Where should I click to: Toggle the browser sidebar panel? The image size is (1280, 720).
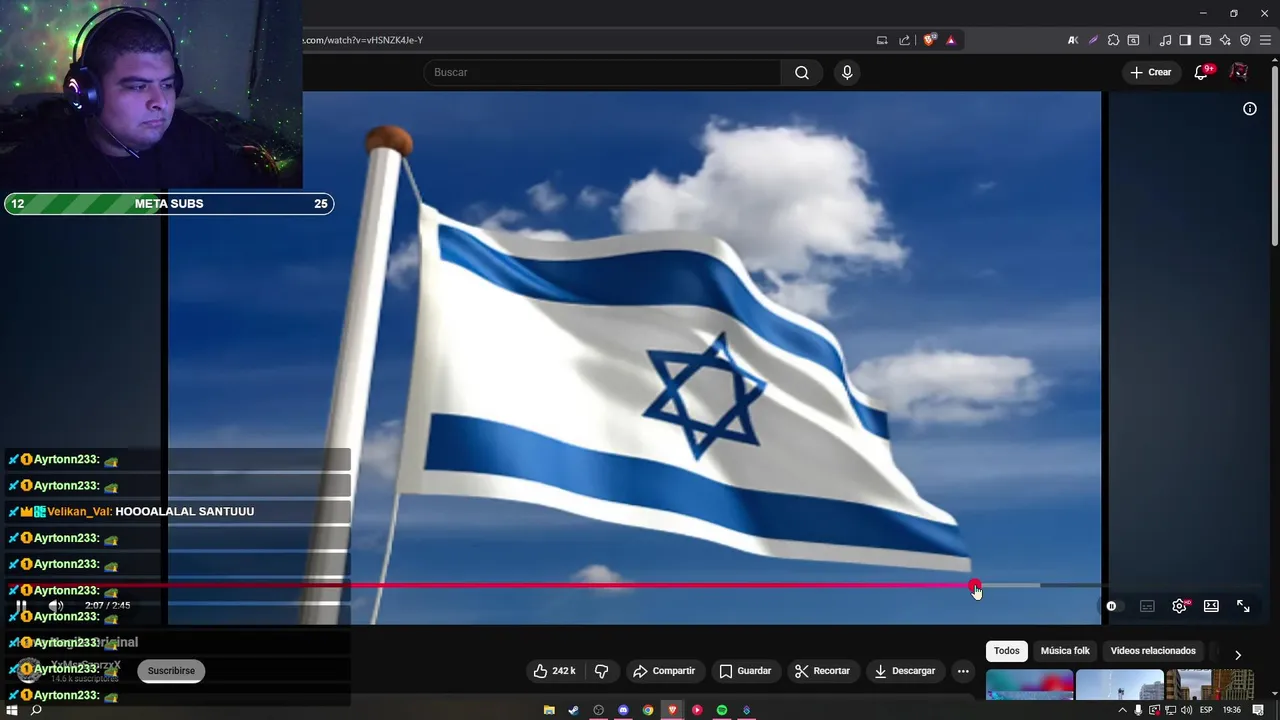click(1185, 40)
